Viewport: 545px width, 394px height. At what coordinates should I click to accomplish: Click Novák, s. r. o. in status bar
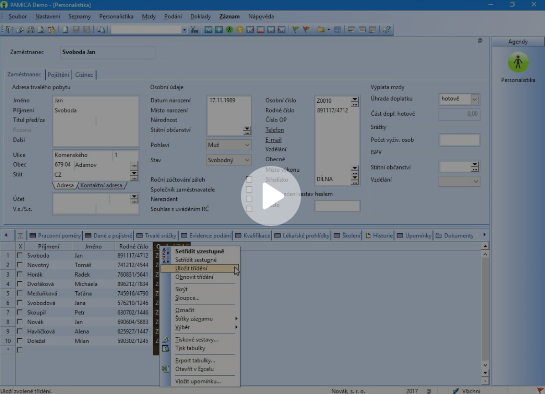tap(348, 391)
